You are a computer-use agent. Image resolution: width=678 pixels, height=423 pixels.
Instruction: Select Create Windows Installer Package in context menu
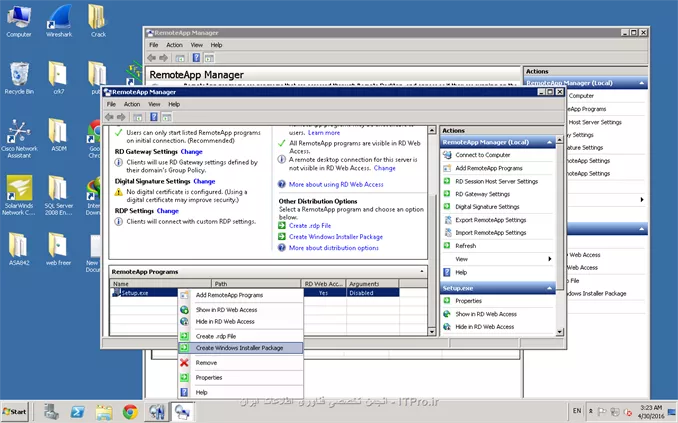tap(240, 348)
